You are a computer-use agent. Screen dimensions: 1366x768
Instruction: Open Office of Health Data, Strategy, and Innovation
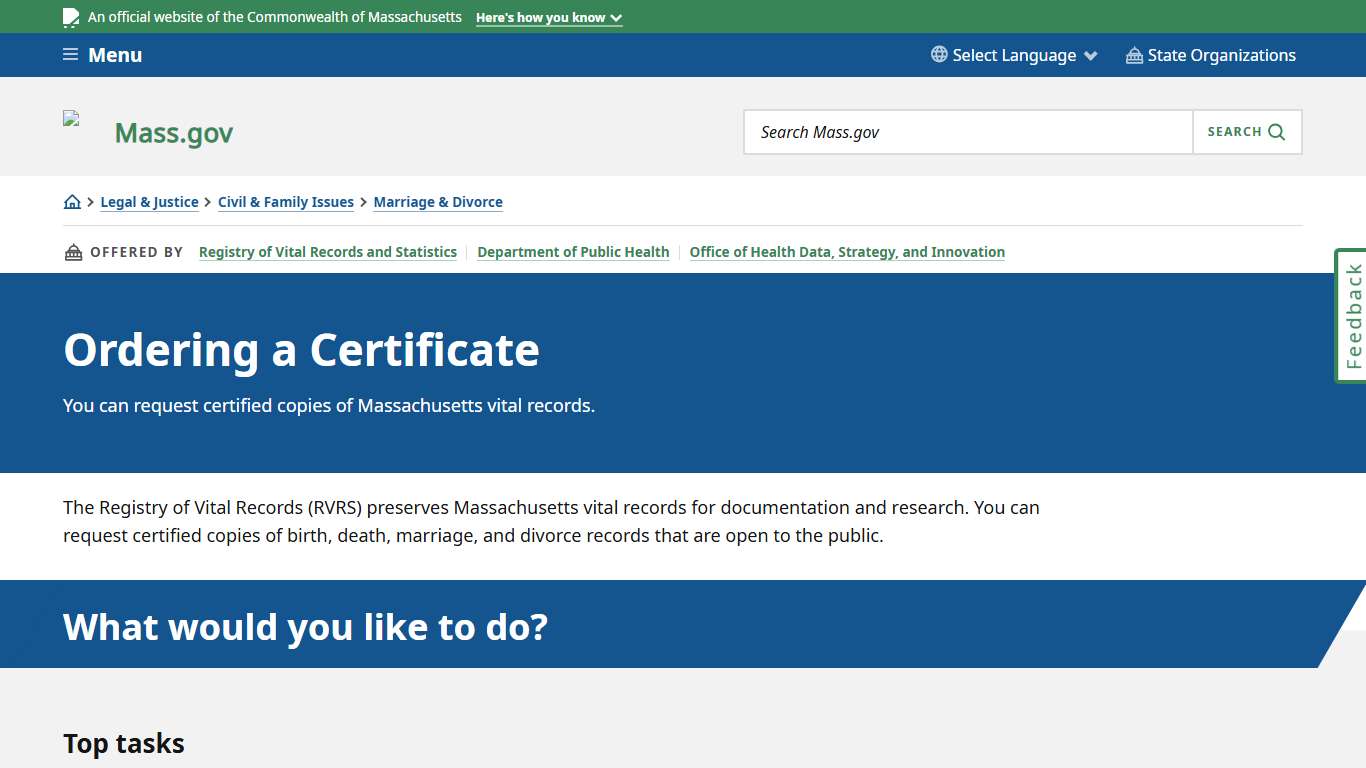click(x=847, y=252)
